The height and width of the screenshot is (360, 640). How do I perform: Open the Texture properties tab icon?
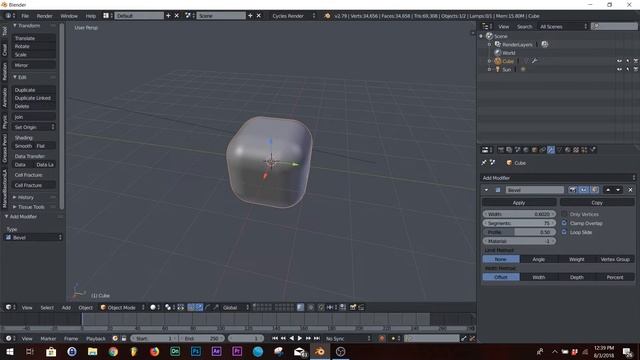pos(576,150)
